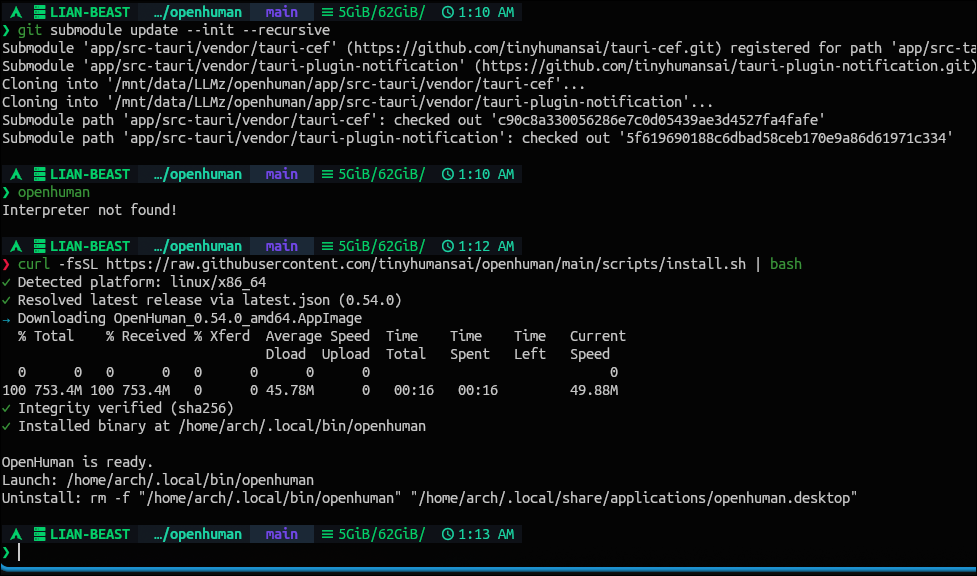Click the -fsSL flag
Image resolution: width=977 pixels, height=576 pixels.
click(x=78, y=264)
